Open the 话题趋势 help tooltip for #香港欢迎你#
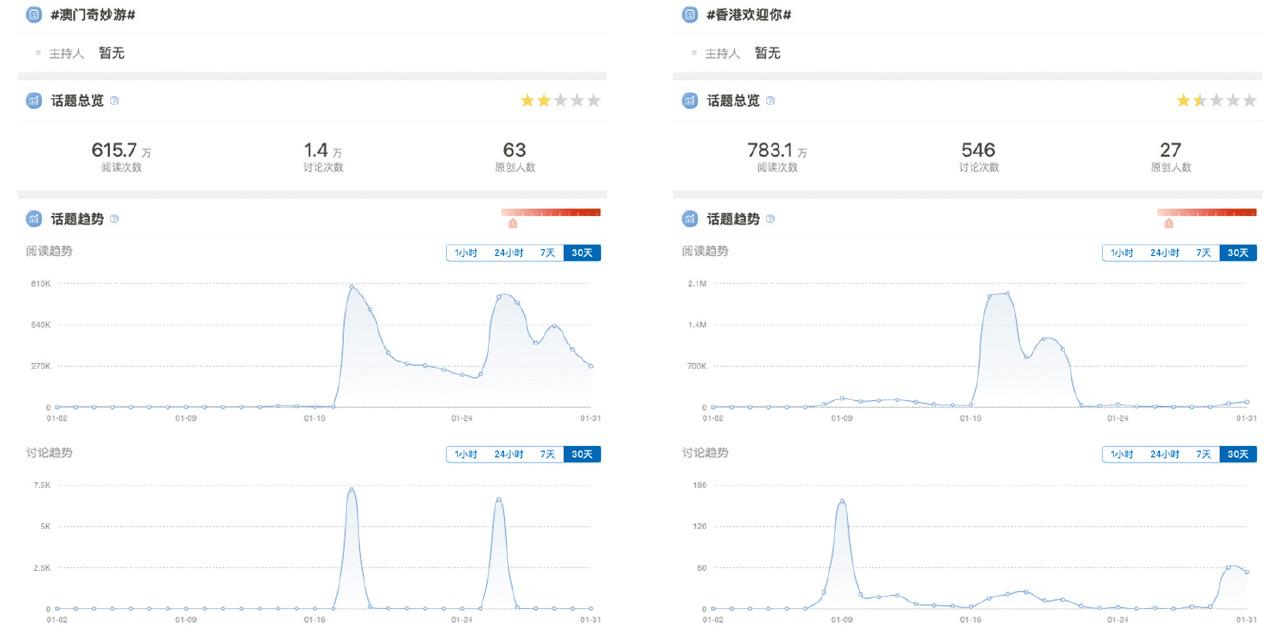1280x633 pixels. point(770,219)
